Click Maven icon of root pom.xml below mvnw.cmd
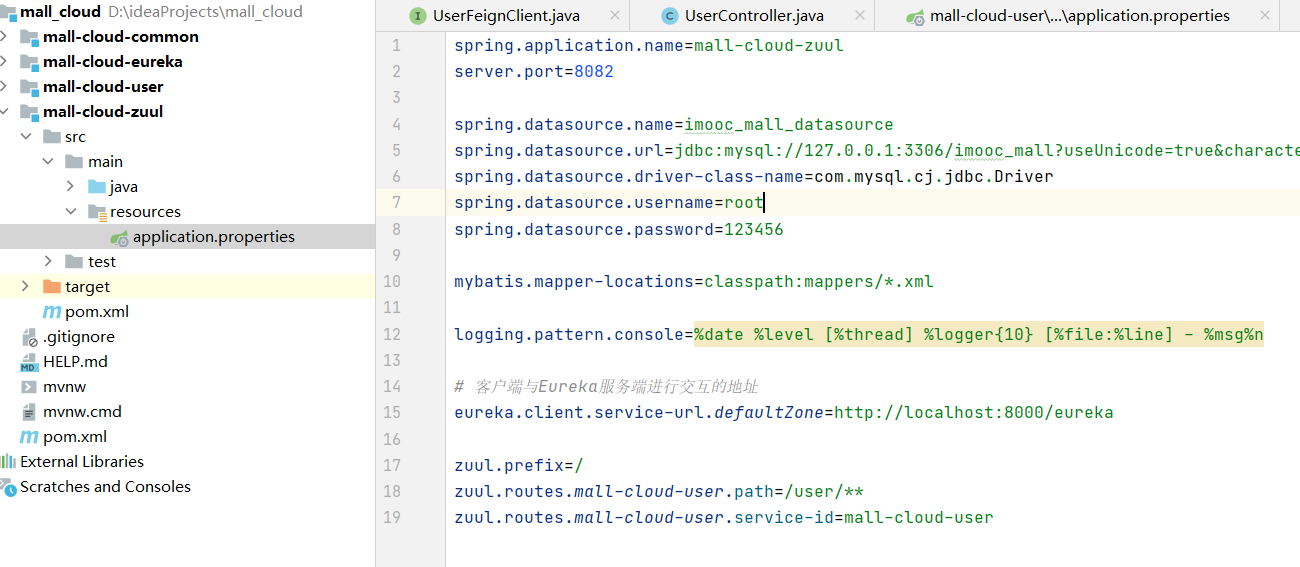The width and height of the screenshot is (1300, 567). coord(29,437)
